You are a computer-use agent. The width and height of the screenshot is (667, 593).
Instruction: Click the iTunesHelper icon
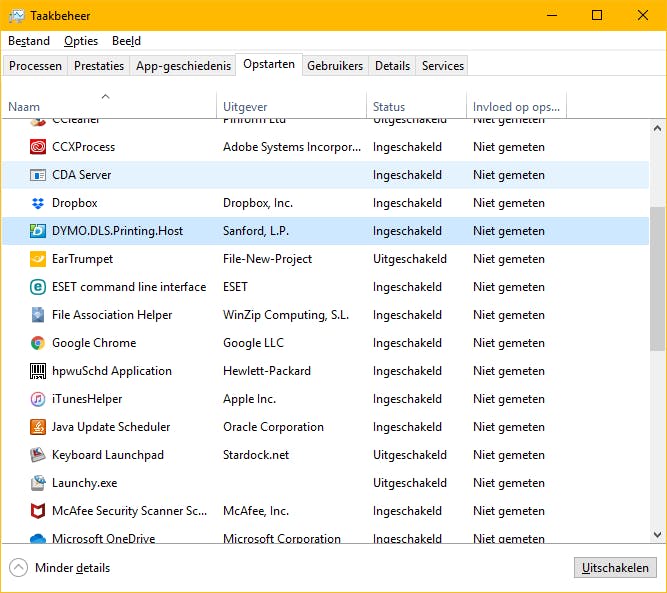[x=38, y=399]
